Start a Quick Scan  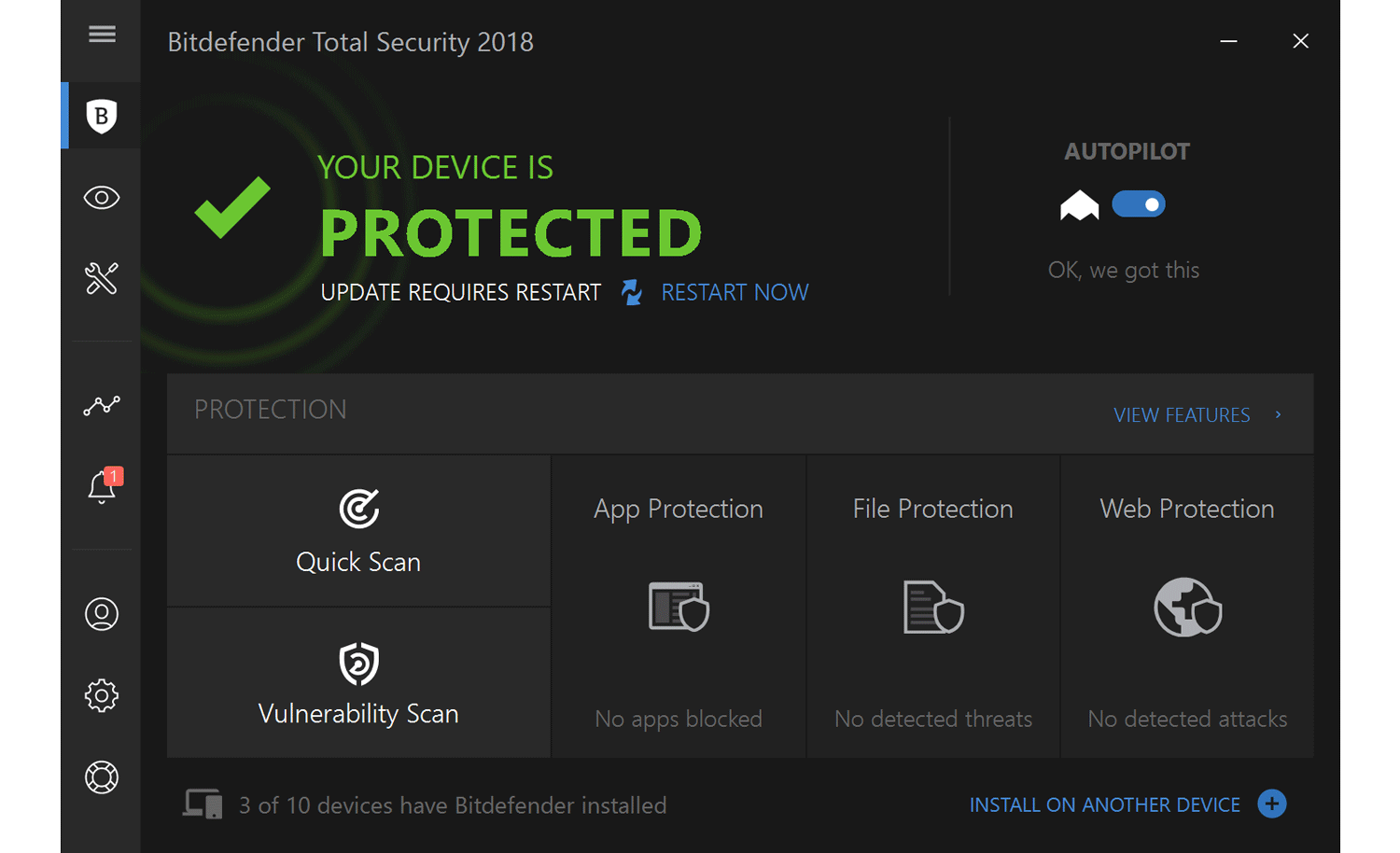click(358, 531)
